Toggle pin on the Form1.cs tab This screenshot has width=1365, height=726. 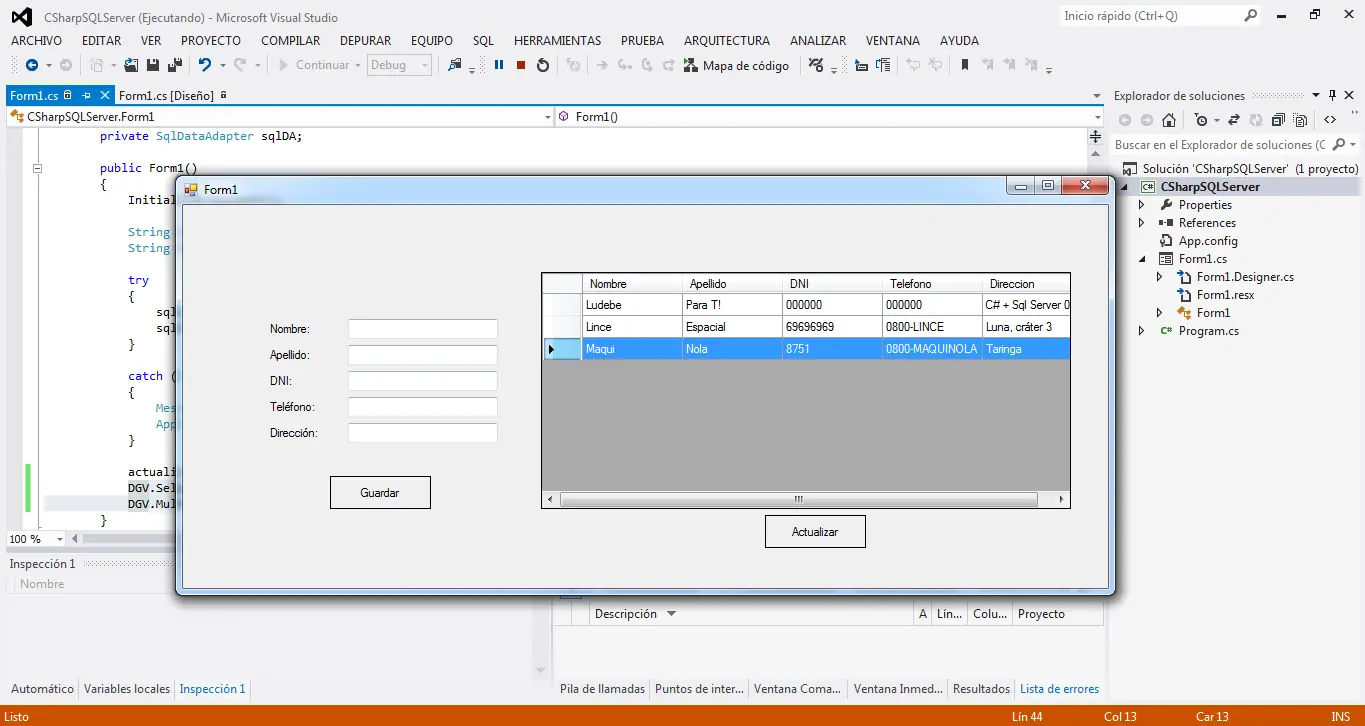point(86,95)
